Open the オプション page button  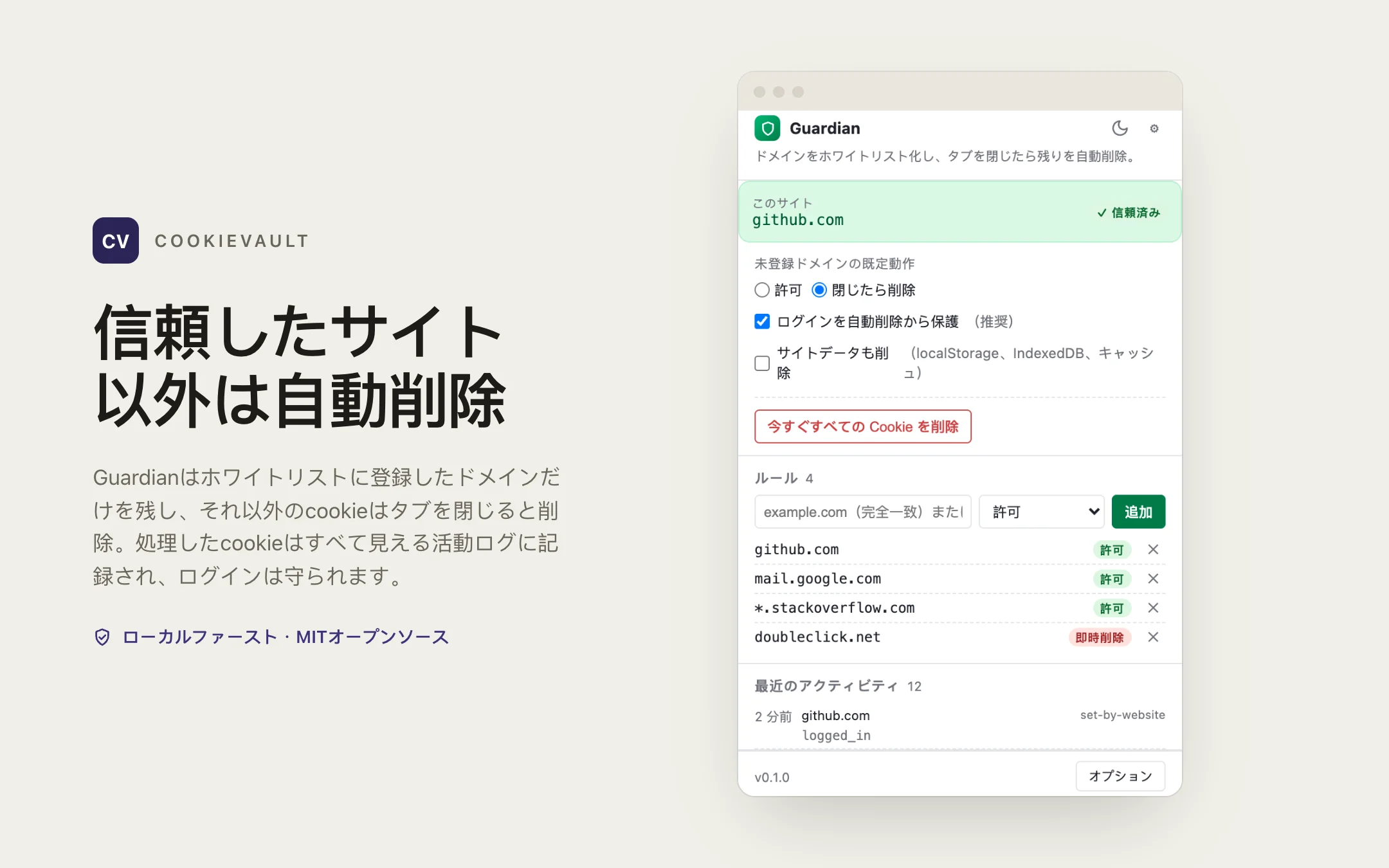[1120, 776]
